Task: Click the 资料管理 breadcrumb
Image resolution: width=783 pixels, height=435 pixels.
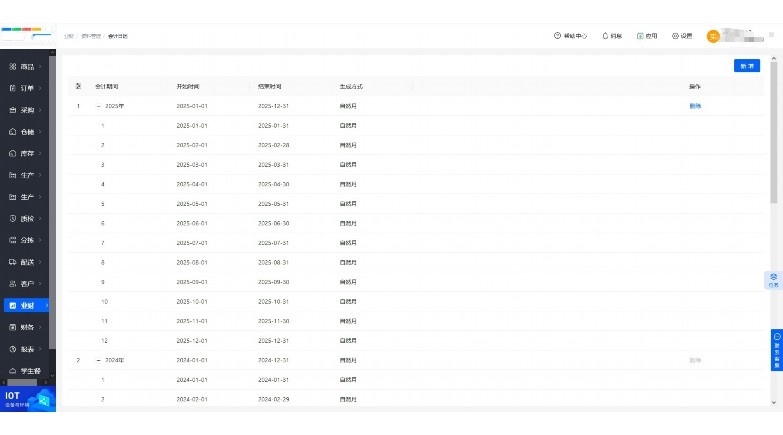Action: tap(91, 36)
